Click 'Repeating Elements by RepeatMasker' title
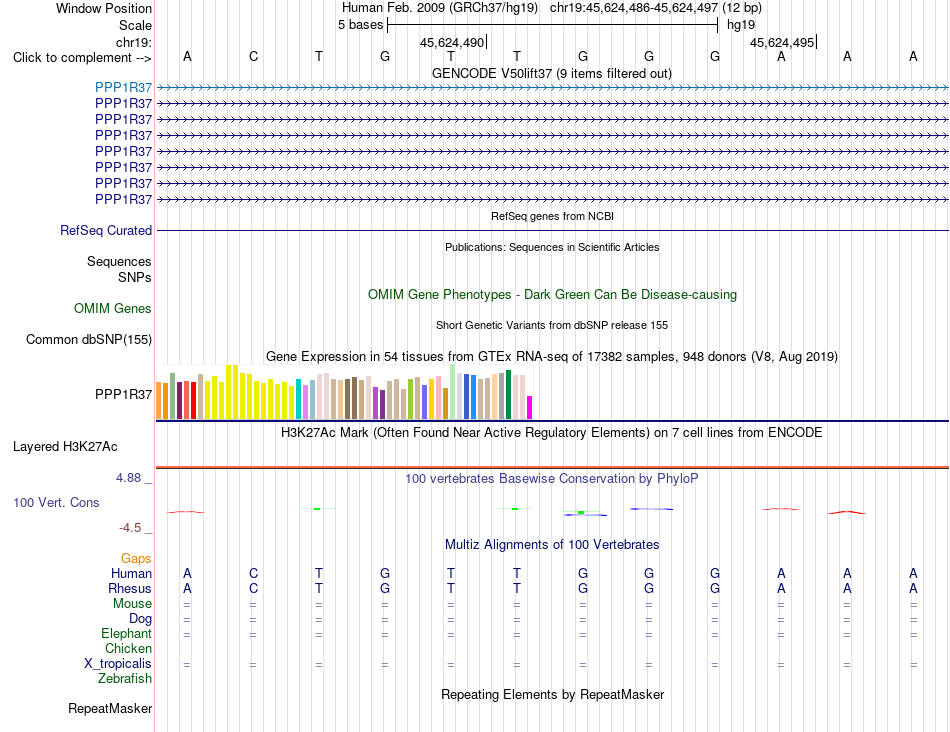The height and width of the screenshot is (732, 950). click(x=553, y=694)
